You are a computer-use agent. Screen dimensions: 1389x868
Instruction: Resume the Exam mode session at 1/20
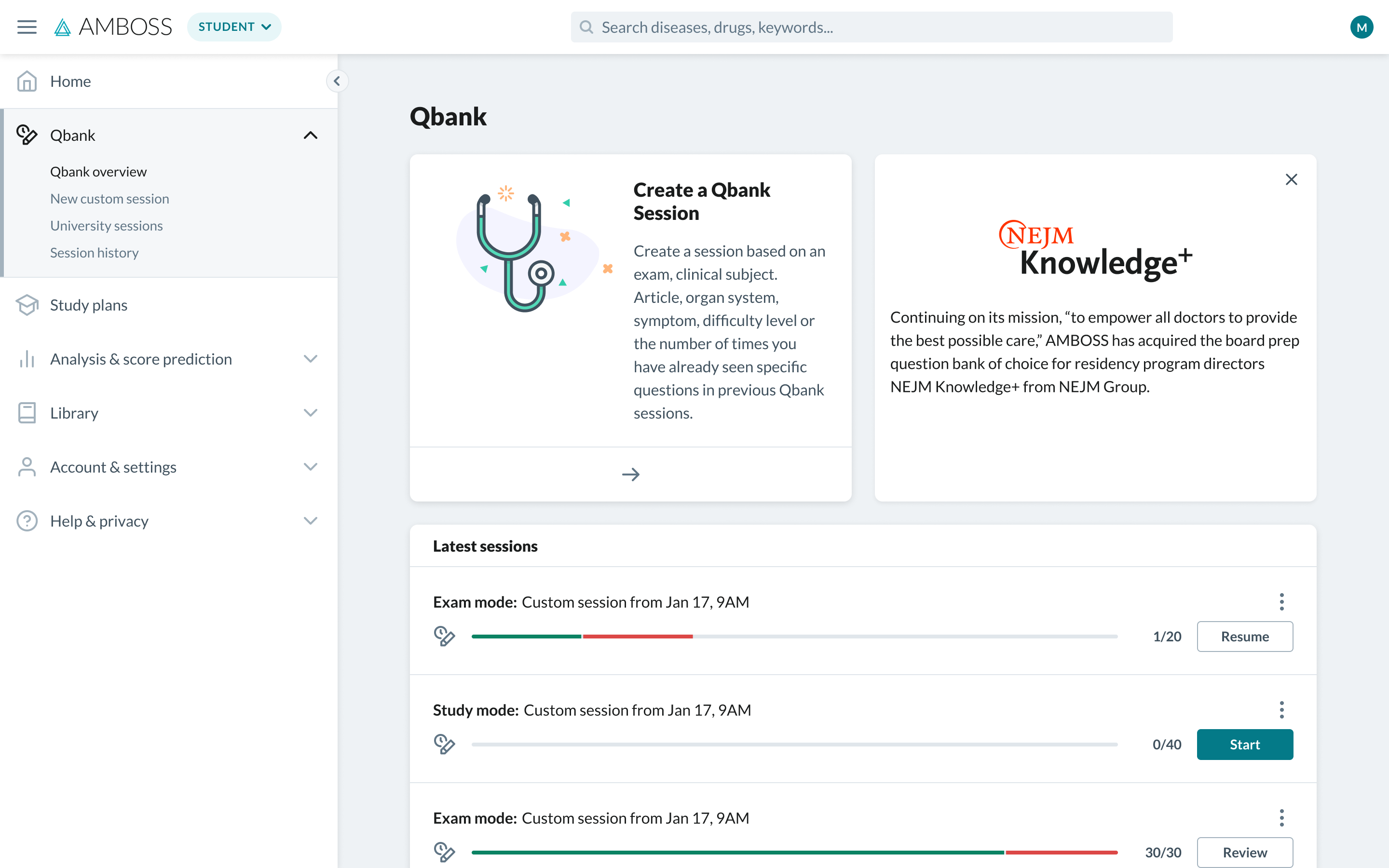1244,636
